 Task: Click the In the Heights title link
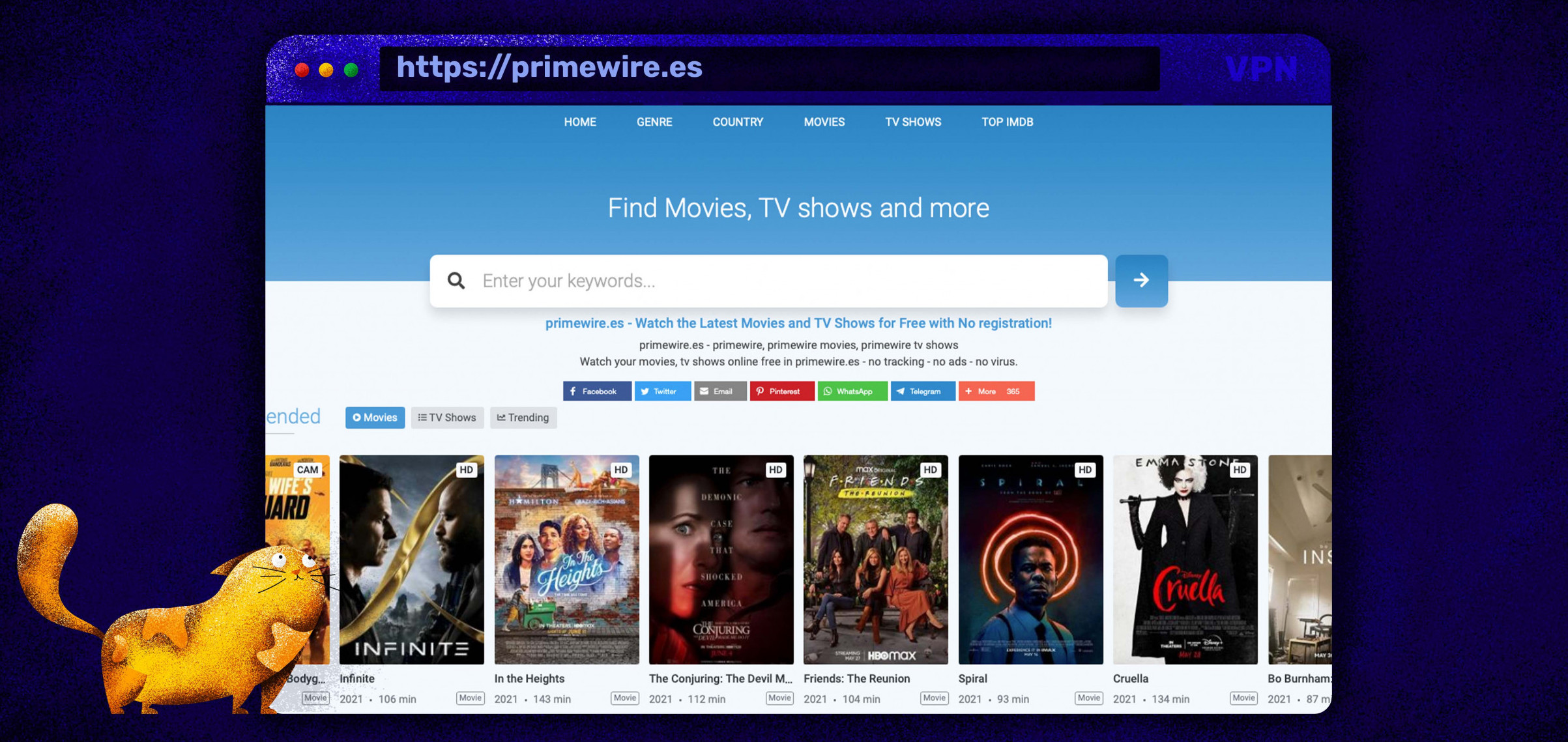(x=529, y=678)
